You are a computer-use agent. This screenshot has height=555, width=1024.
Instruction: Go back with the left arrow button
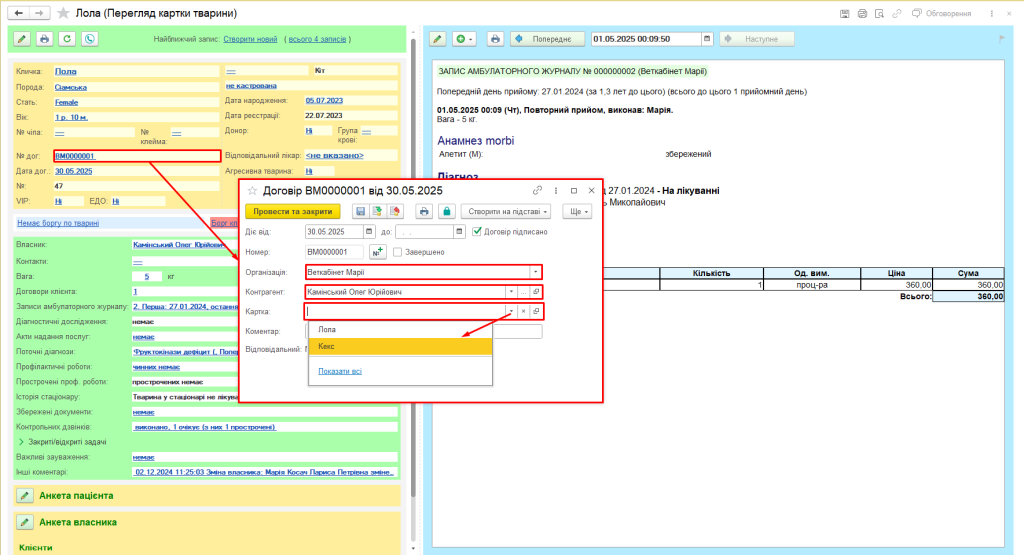[x=18, y=13]
